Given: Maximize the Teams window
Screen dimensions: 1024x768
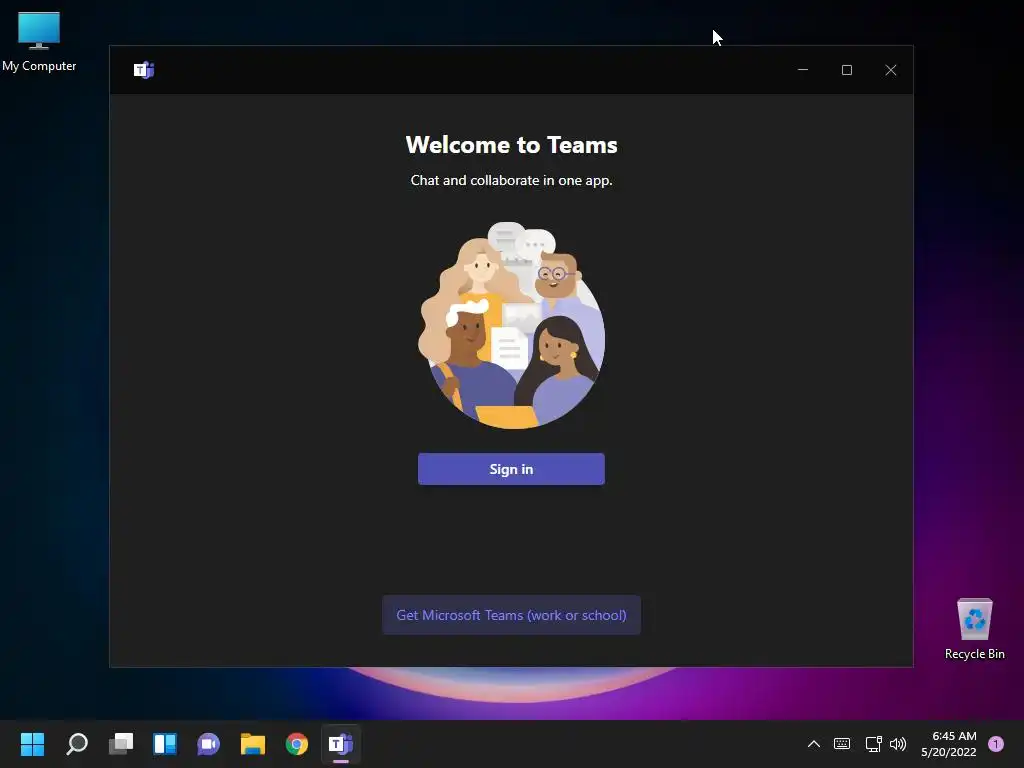Looking at the screenshot, I should 846,70.
